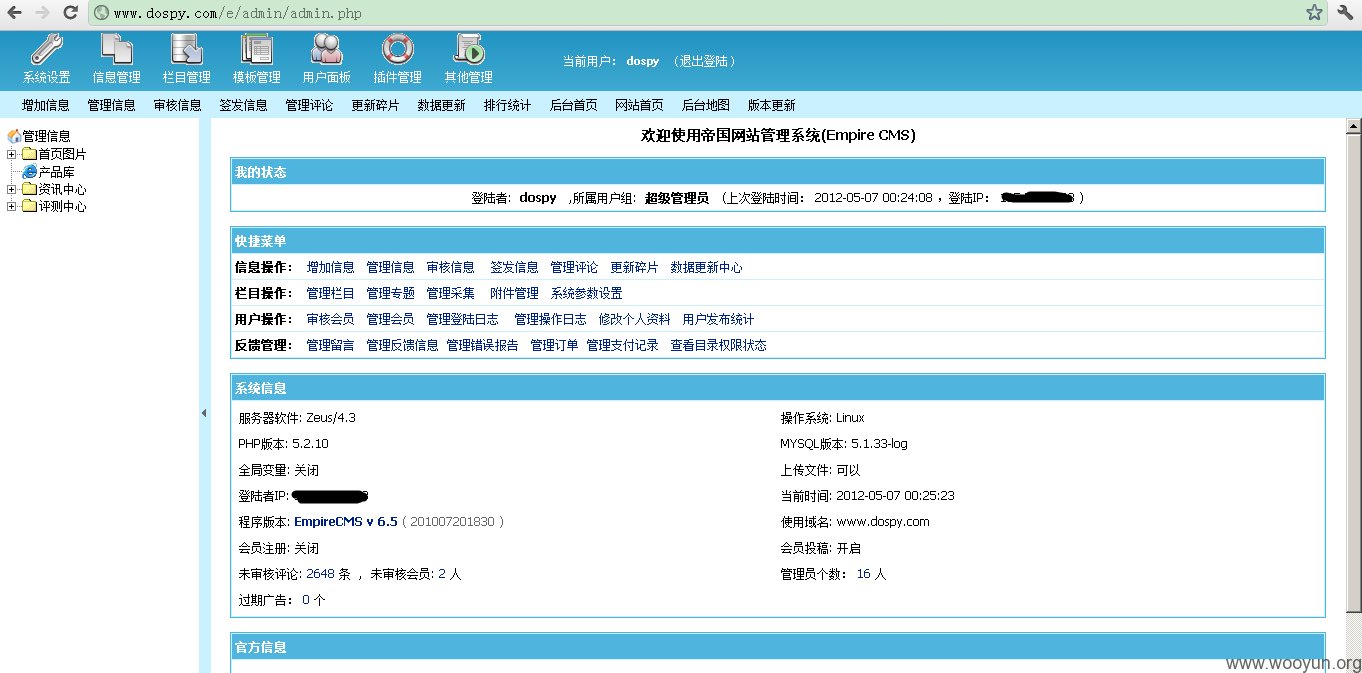Click 管理专题 quick link

coord(391,293)
